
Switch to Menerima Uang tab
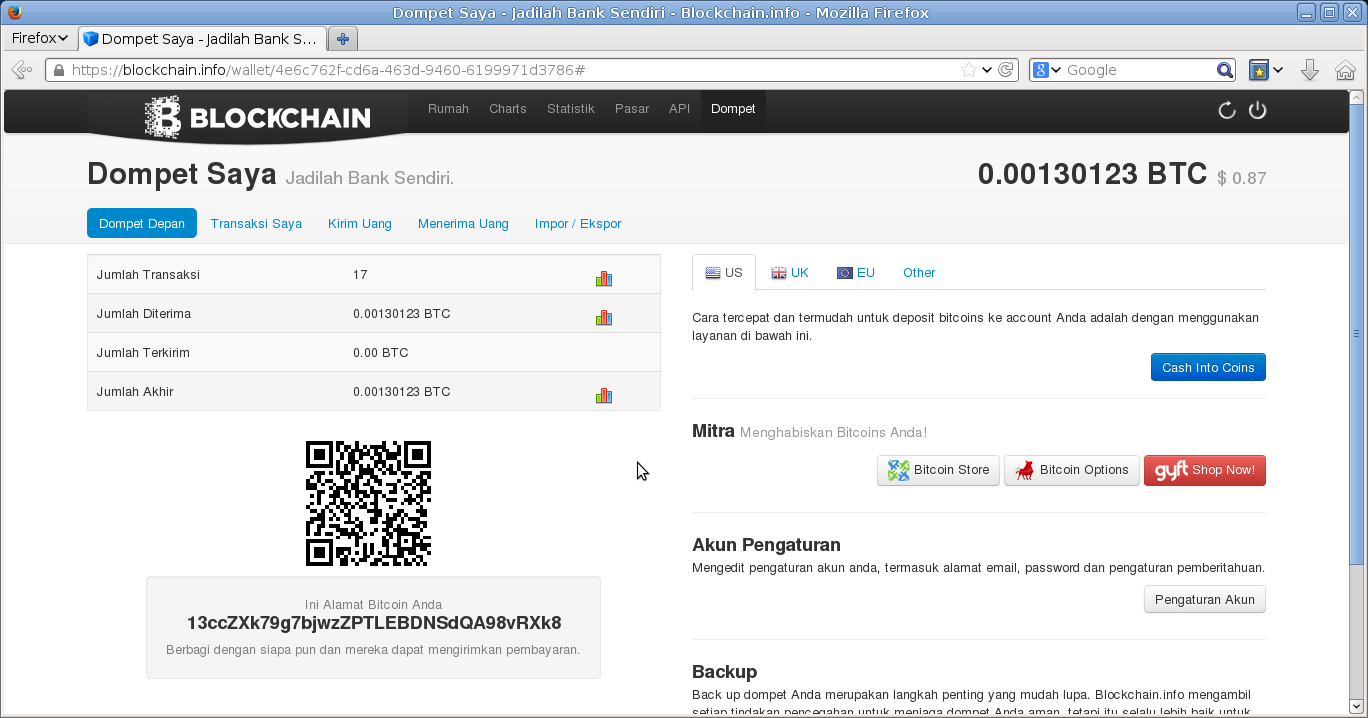point(463,223)
